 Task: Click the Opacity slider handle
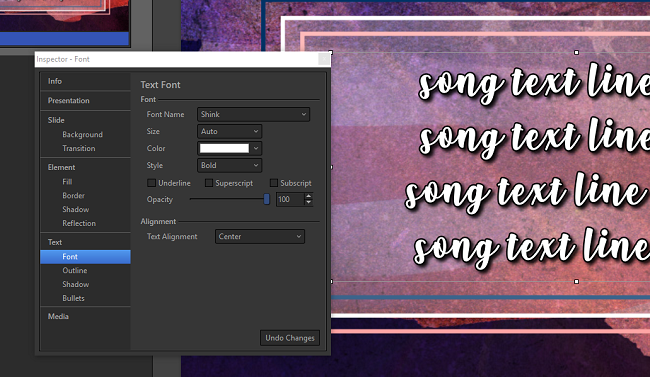tap(267, 199)
